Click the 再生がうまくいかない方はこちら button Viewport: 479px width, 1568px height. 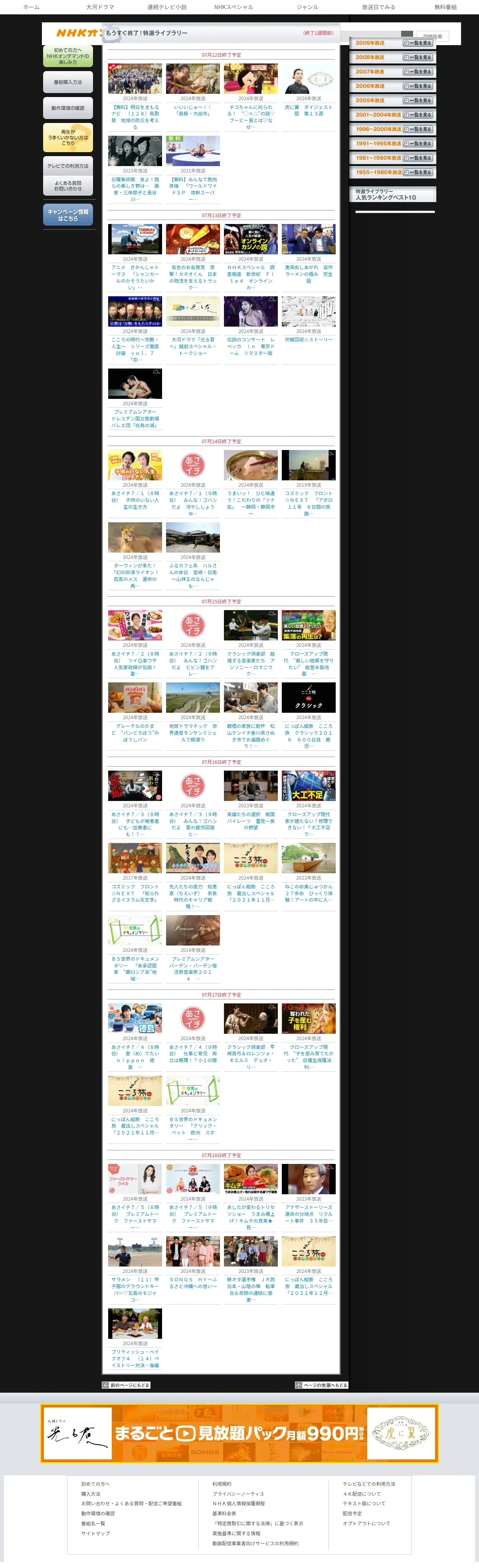68,138
